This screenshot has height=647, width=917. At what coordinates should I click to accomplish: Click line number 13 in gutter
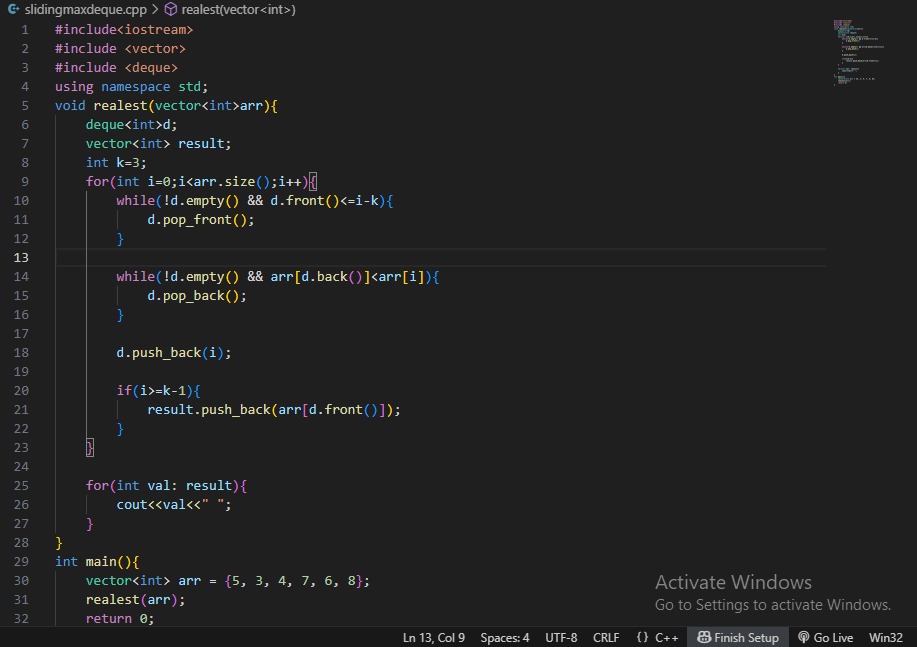(x=21, y=257)
